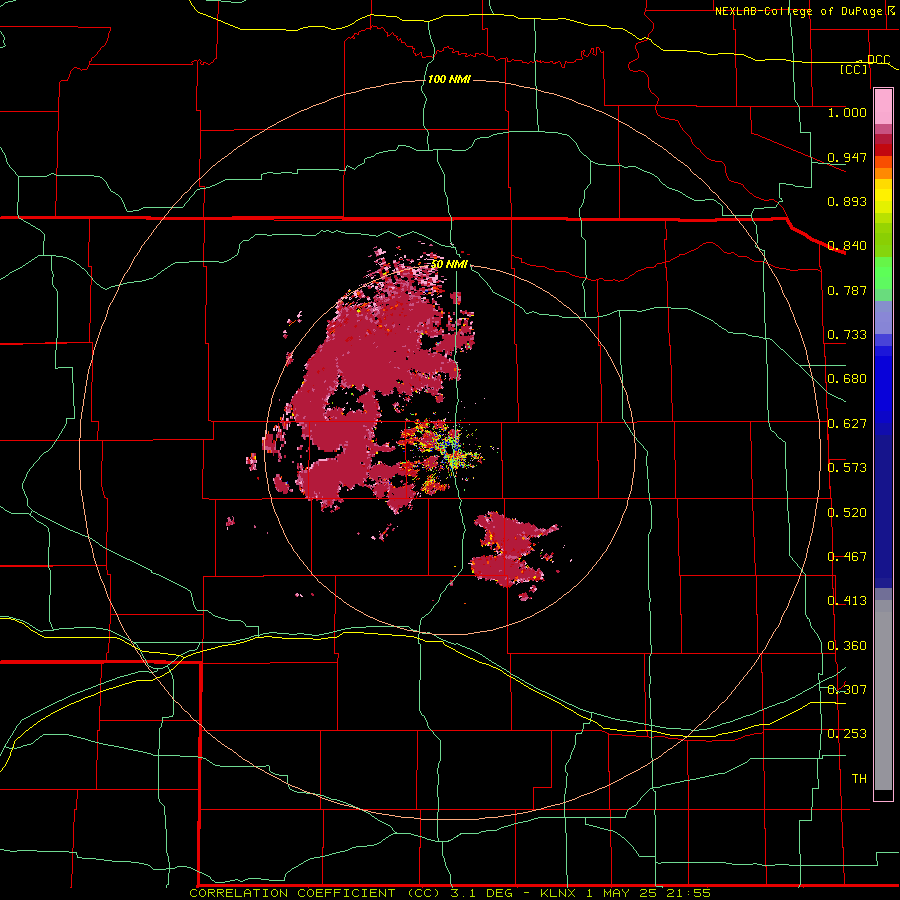This screenshot has height=900, width=900.
Task: Click the 21:55 timestamp in the caption
Action: coord(688,893)
